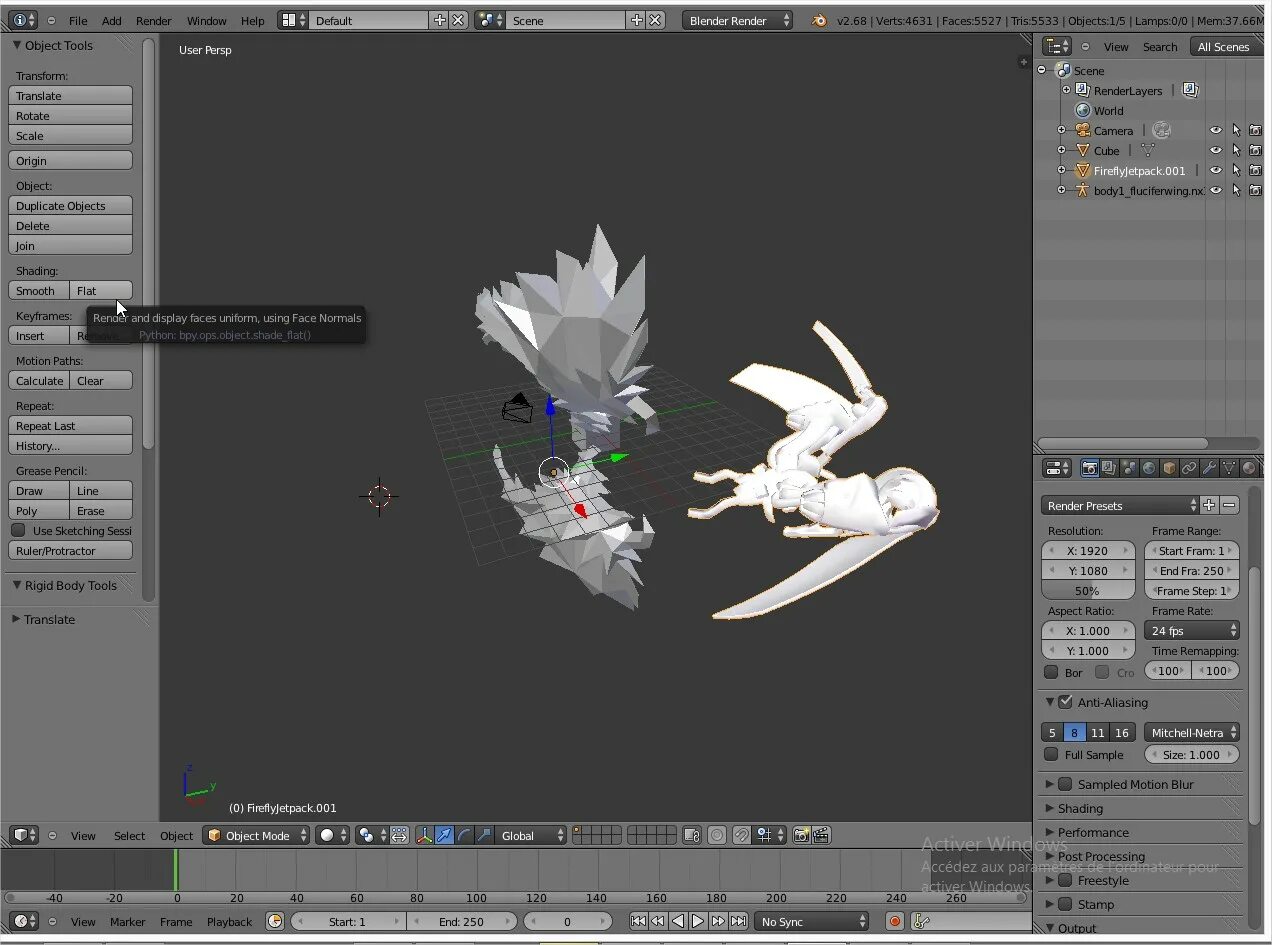Screen dimensions: 1272x945
Task: Toggle the 3D manipulator widget icon
Action: [x=424, y=835]
